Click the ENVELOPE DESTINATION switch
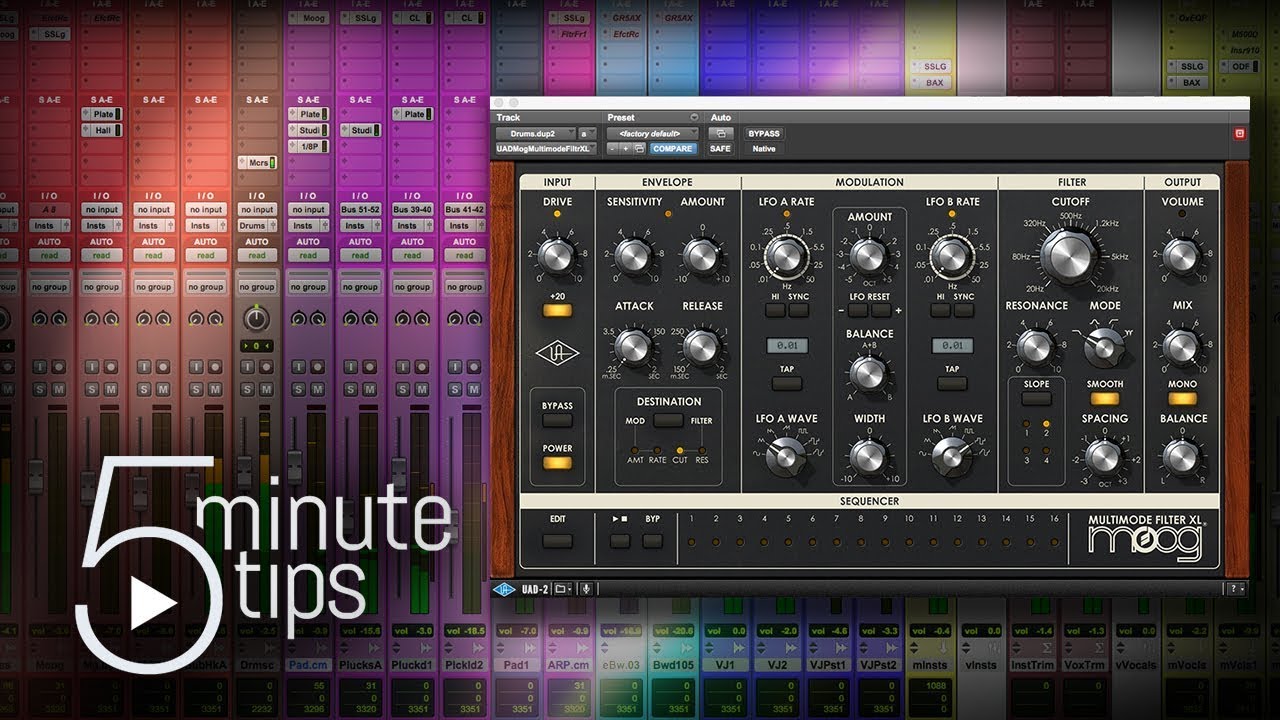 click(668, 421)
